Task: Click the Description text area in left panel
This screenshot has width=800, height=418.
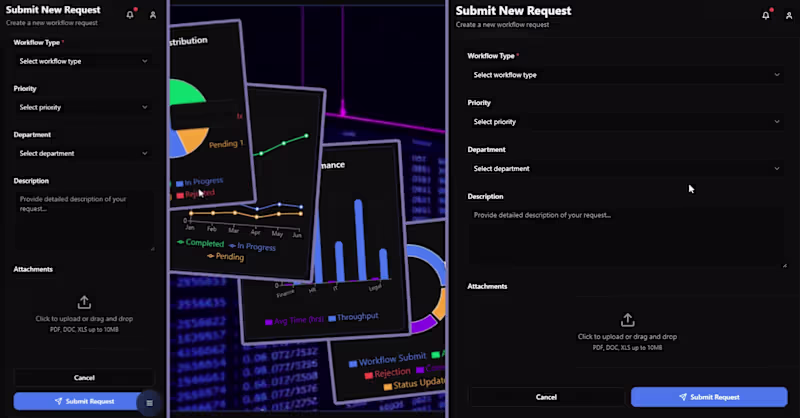Action: [x=84, y=221]
